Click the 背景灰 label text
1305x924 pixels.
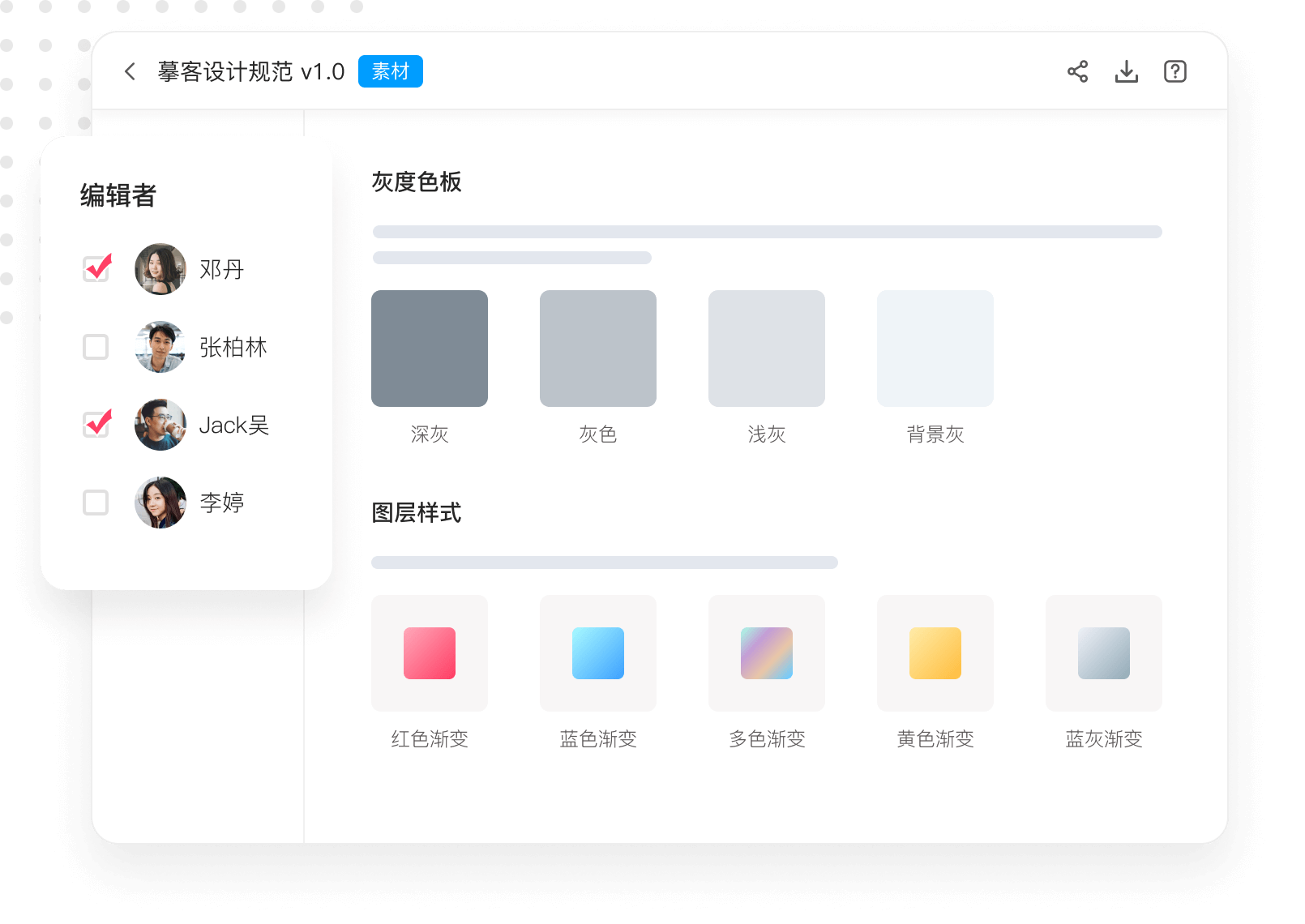point(935,434)
